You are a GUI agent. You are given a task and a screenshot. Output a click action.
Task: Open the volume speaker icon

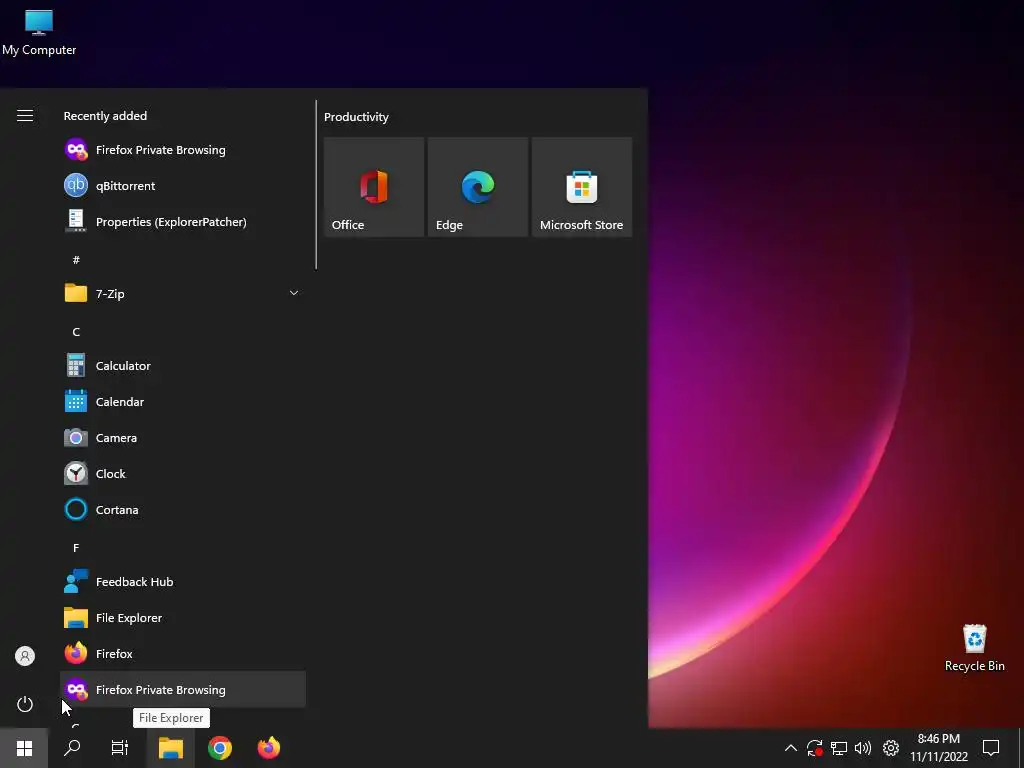tap(863, 748)
